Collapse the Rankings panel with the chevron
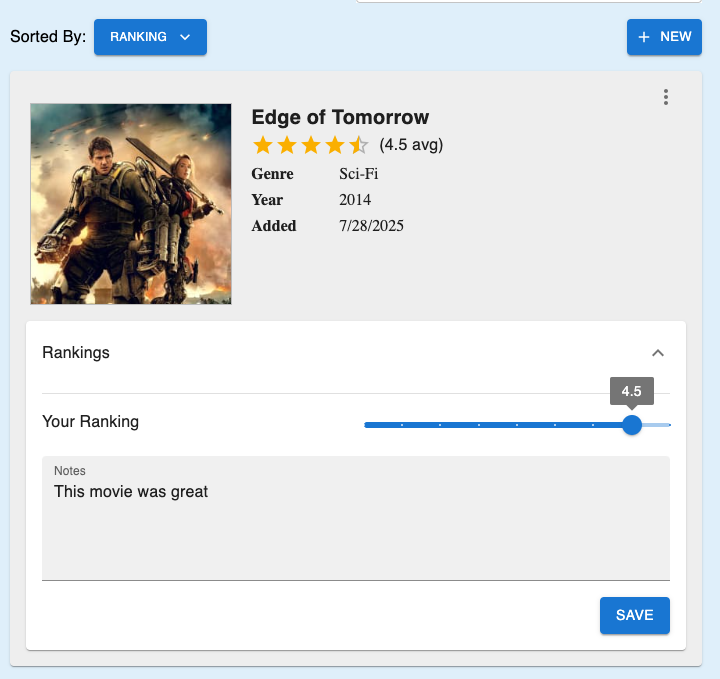Screen dimensions: 720x679 tap(658, 353)
